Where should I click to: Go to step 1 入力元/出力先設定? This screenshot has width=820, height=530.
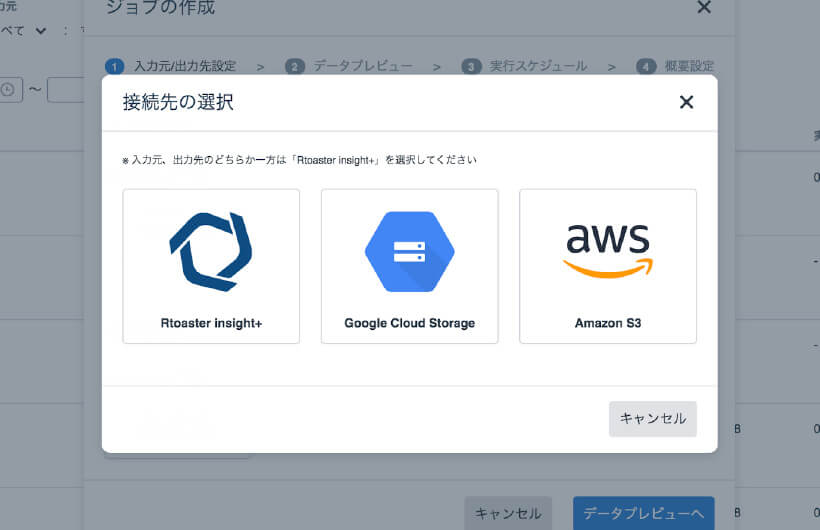(x=170, y=66)
